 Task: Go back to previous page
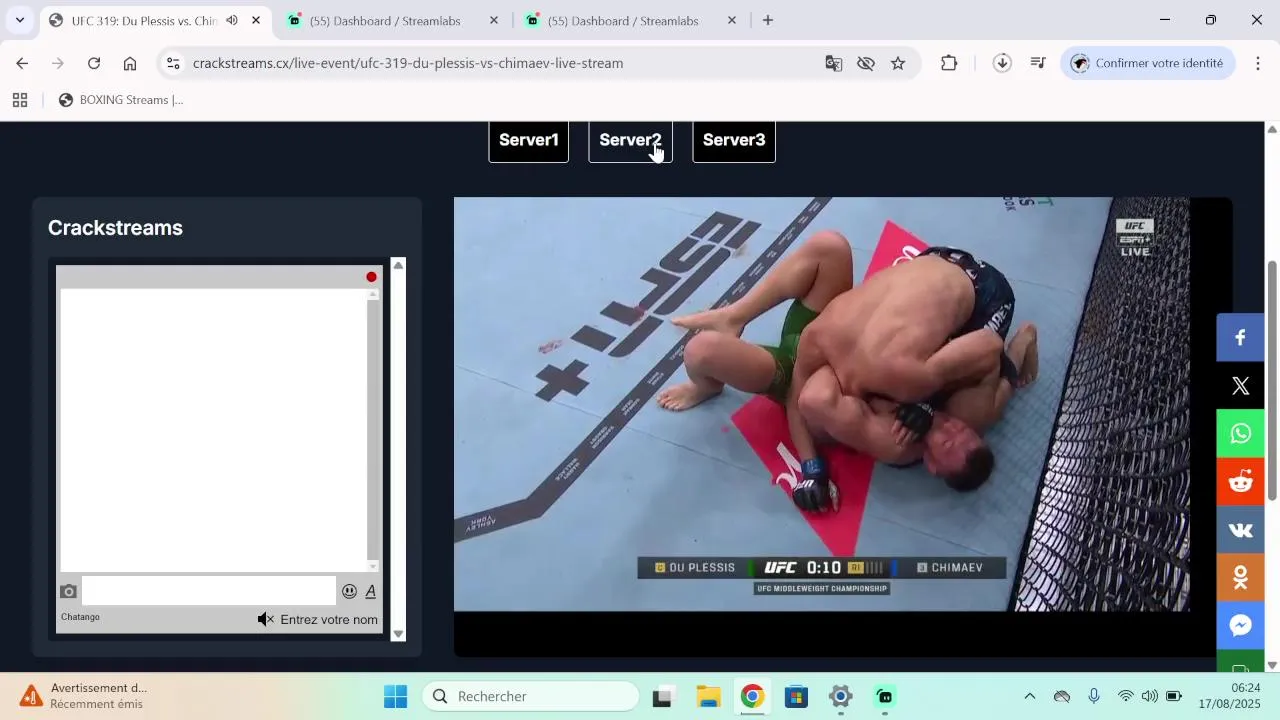tap(22, 63)
